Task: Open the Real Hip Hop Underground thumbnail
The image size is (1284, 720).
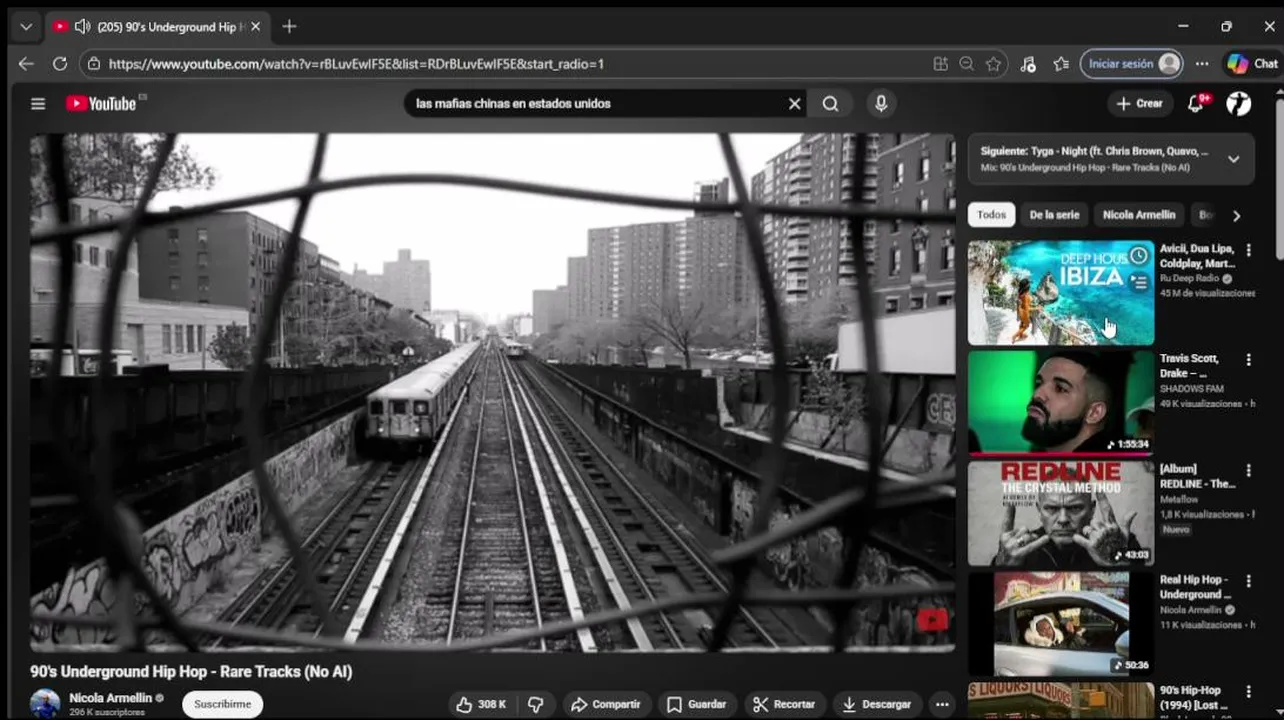Action: point(1060,624)
